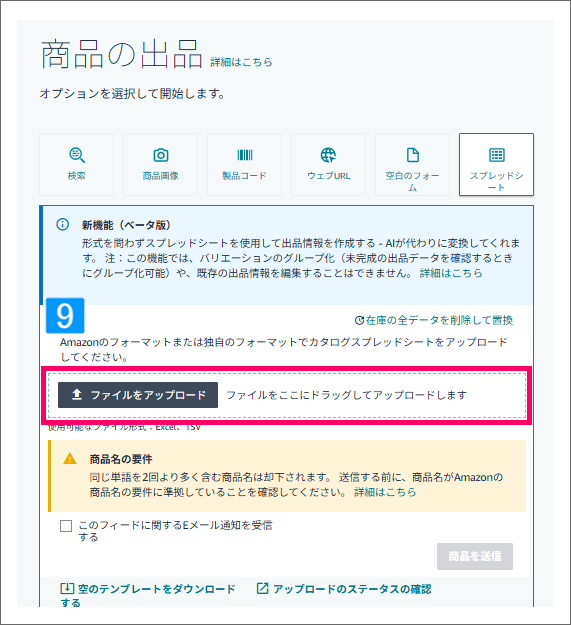Enable Eメール通知 checkbox for this feed
571x625 pixels.
pos(66,526)
